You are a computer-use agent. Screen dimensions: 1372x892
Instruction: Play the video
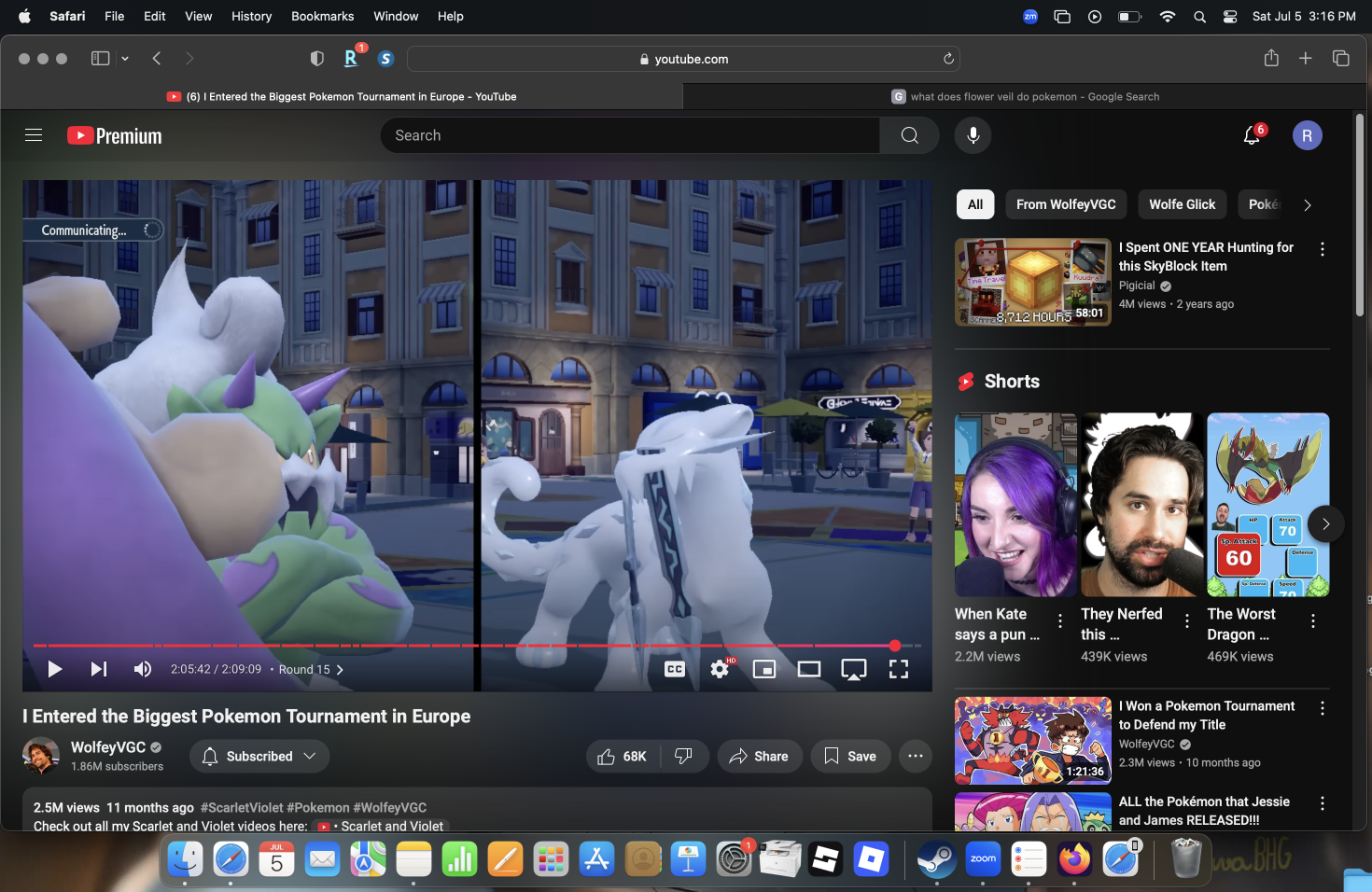(55, 669)
